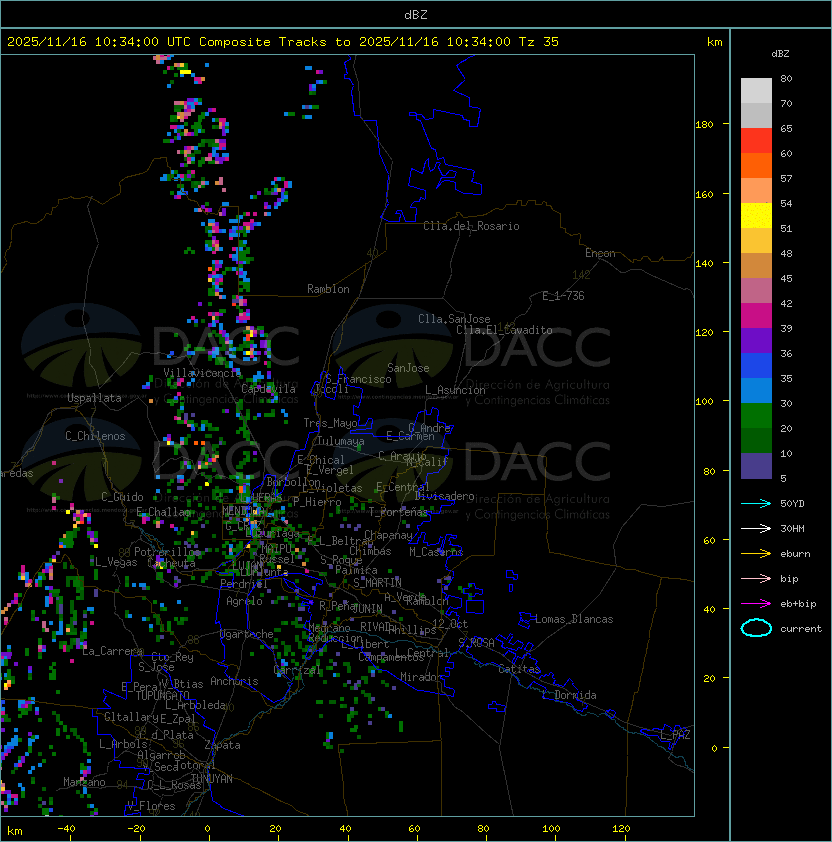Click the 'Tres_Mayo' map label
This screenshot has height=842, width=832.
[330, 423]
